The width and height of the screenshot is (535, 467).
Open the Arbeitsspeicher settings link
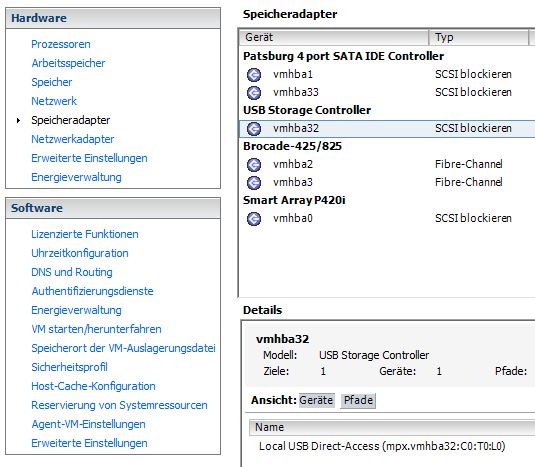tap(68, 63)
